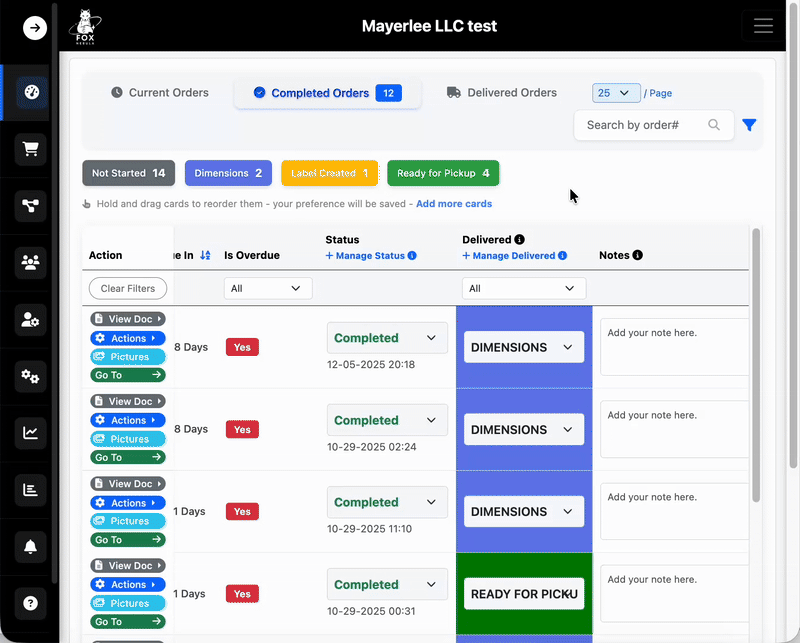Image resolution: width=800 pixels, height=643 pixels.
Task: Select the order routing icon in sidebar
Action: pyautogui.click(x=30, y=206)
